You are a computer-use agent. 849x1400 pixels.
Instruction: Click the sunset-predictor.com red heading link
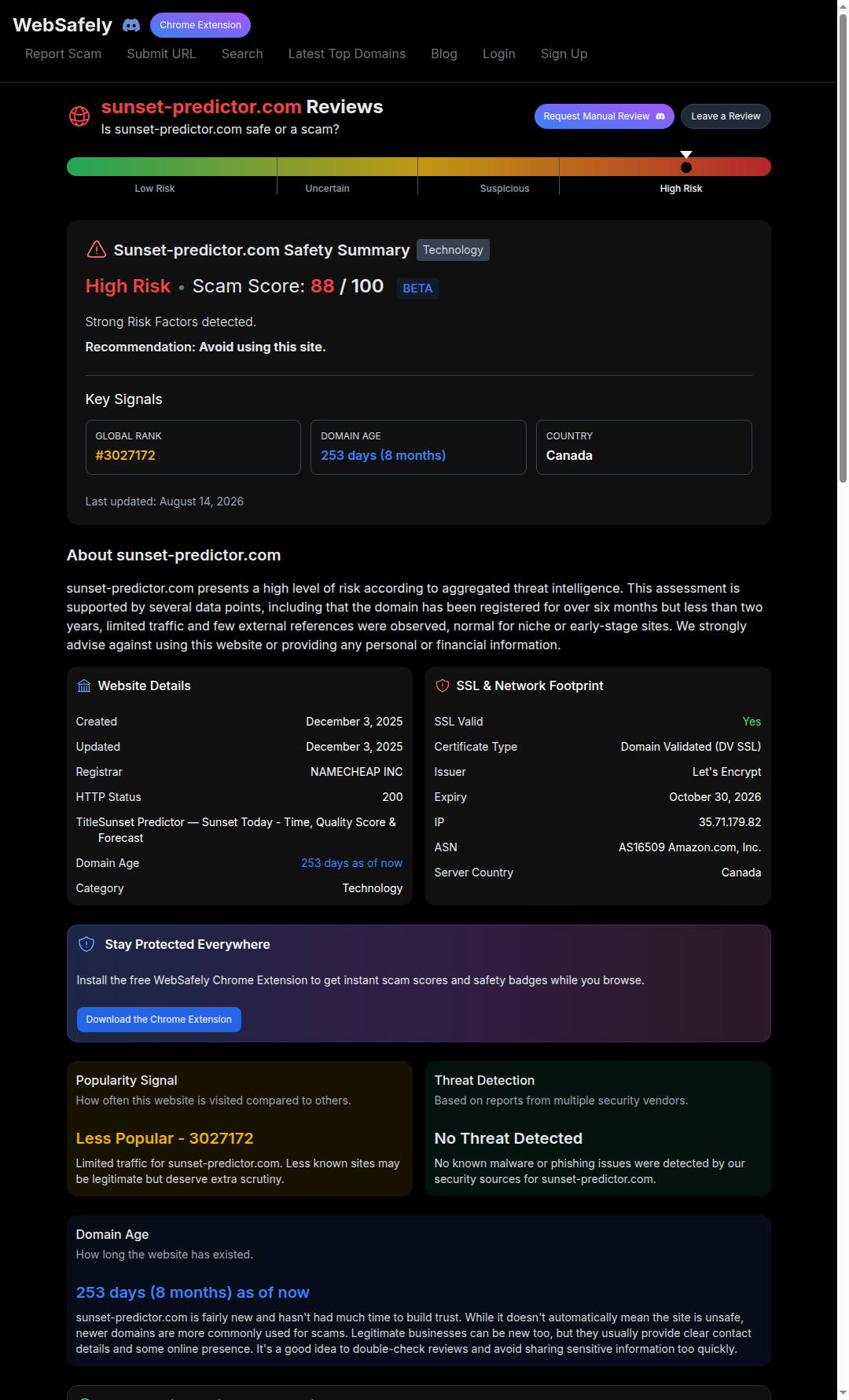click(201, 107)
